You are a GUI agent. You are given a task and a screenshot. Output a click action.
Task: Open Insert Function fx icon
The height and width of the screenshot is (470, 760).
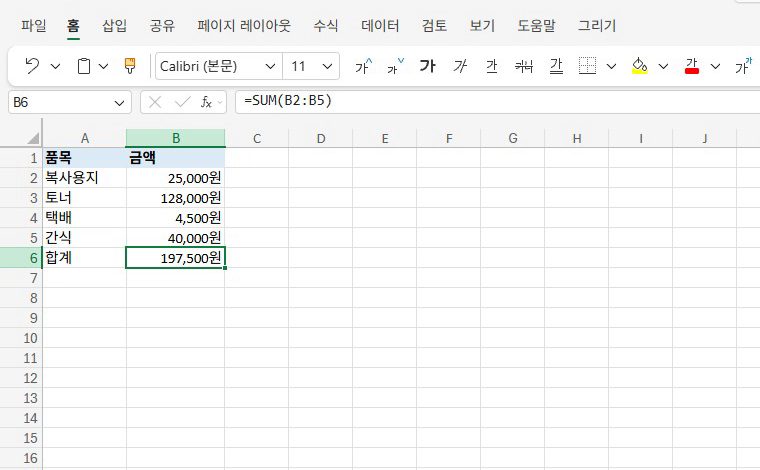pyautogui.click(x=206, y=102)
